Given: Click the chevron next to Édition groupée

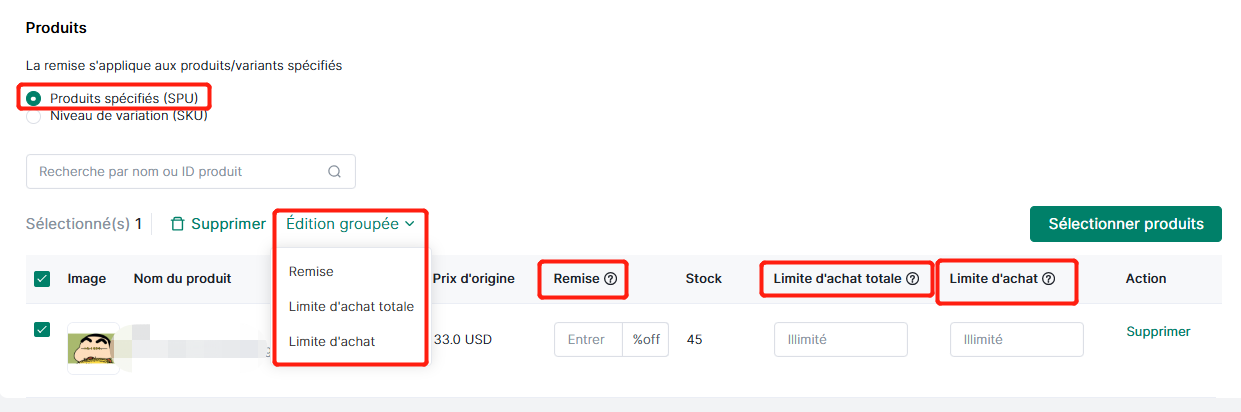Looking at the screenshot, I should tap(410, 225).
